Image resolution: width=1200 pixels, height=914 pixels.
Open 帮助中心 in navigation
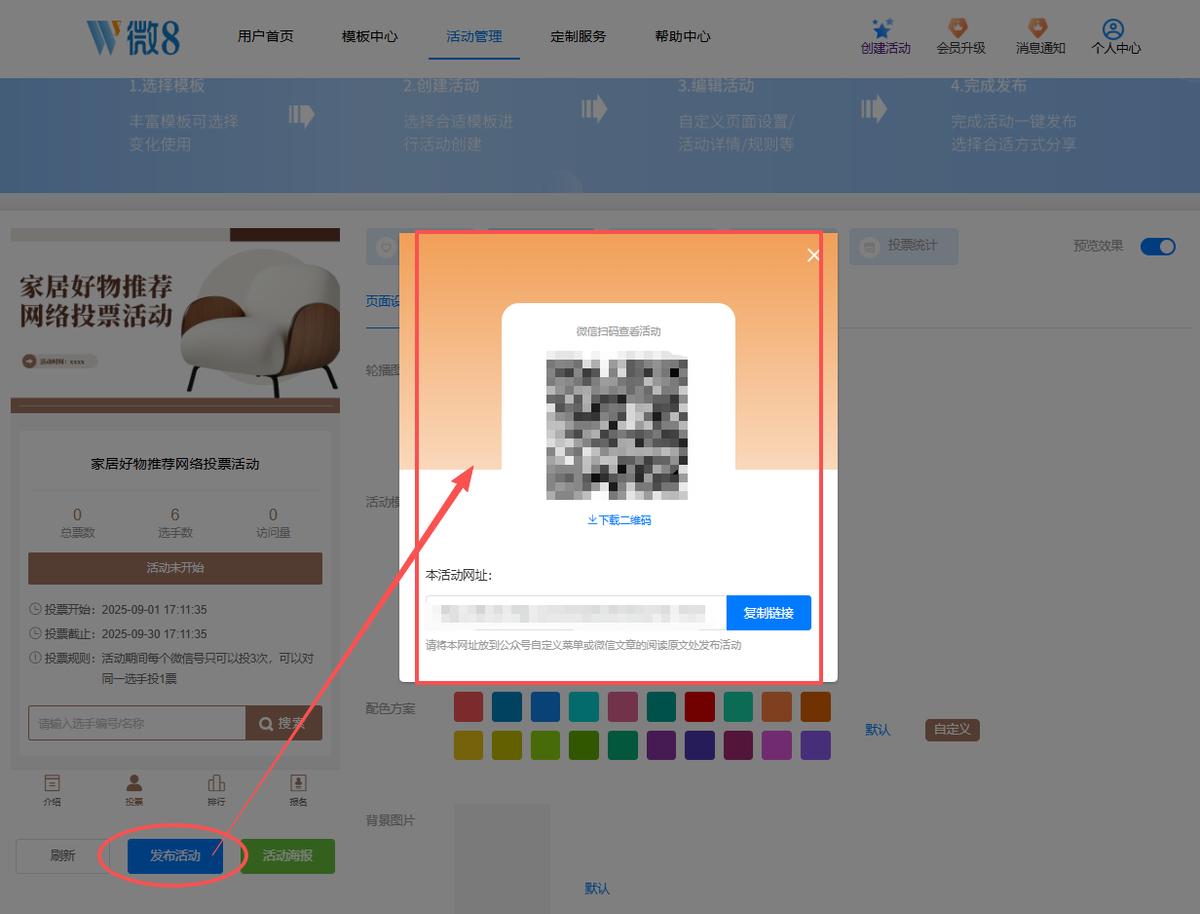click(683, 36)
